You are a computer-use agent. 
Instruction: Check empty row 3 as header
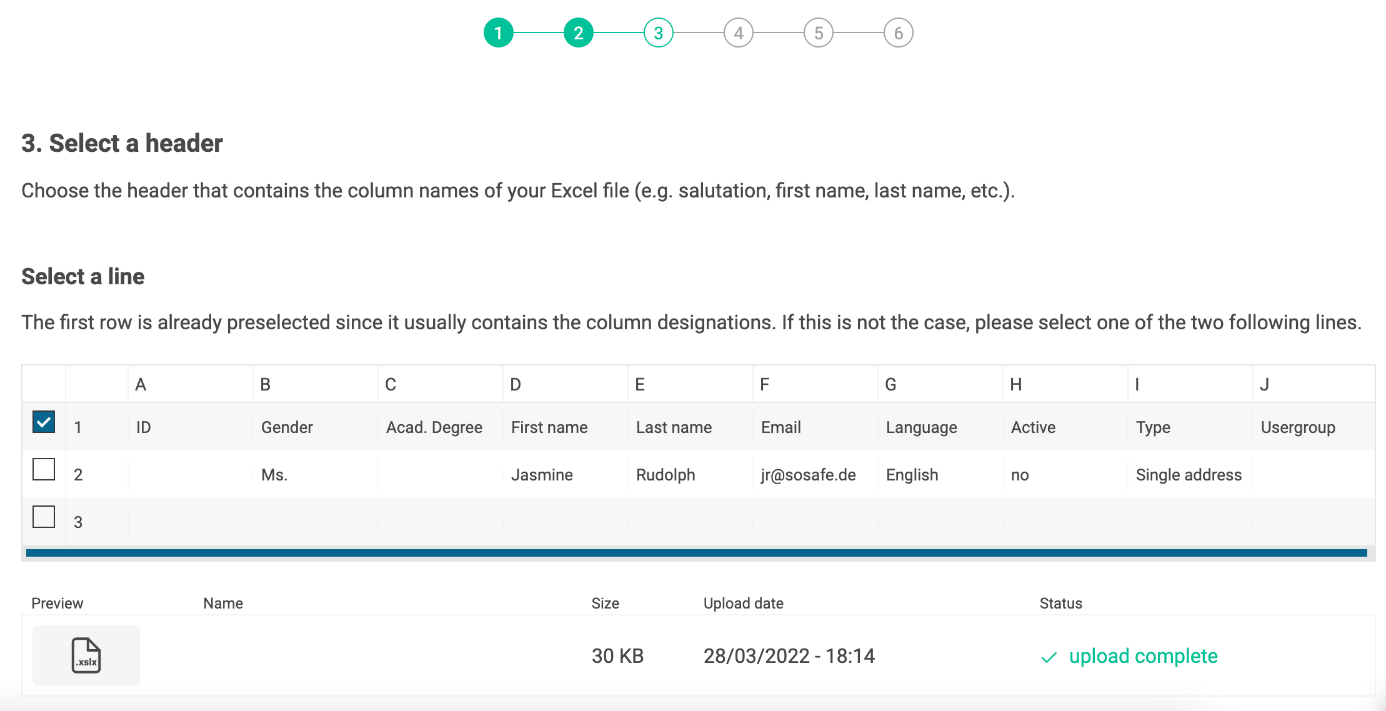[44, 517]
